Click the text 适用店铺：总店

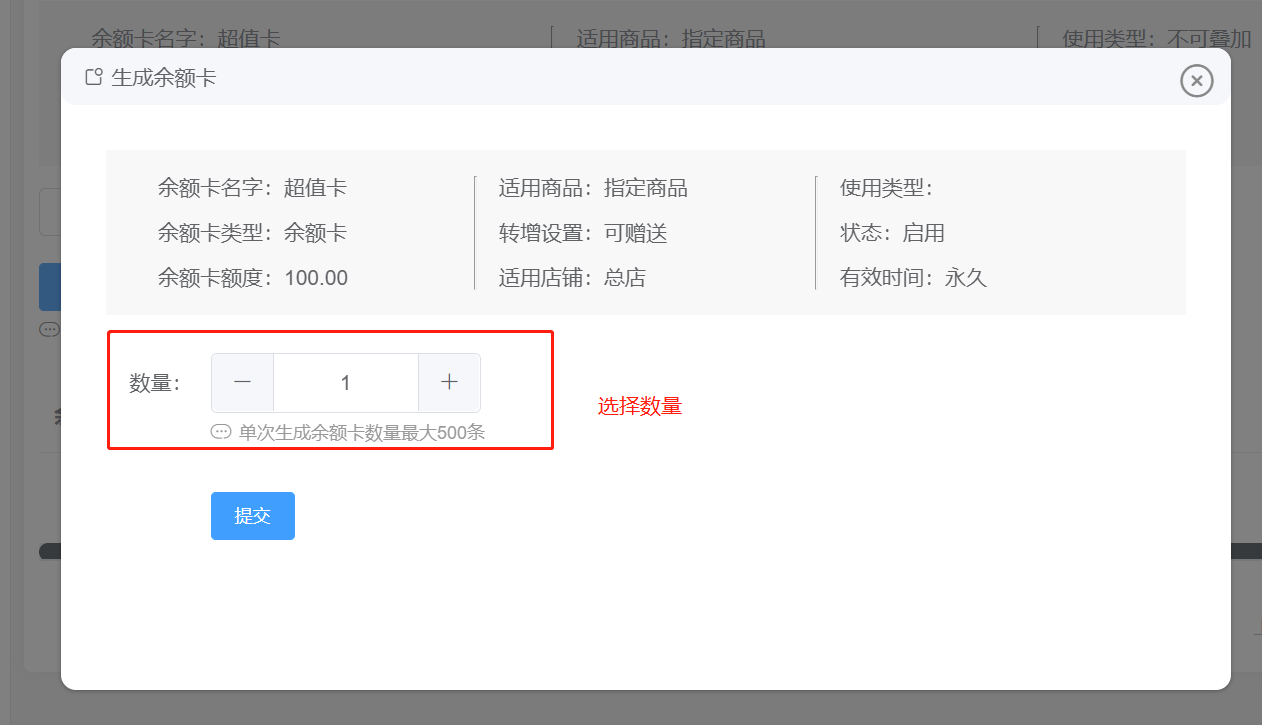tap(572, 278)
